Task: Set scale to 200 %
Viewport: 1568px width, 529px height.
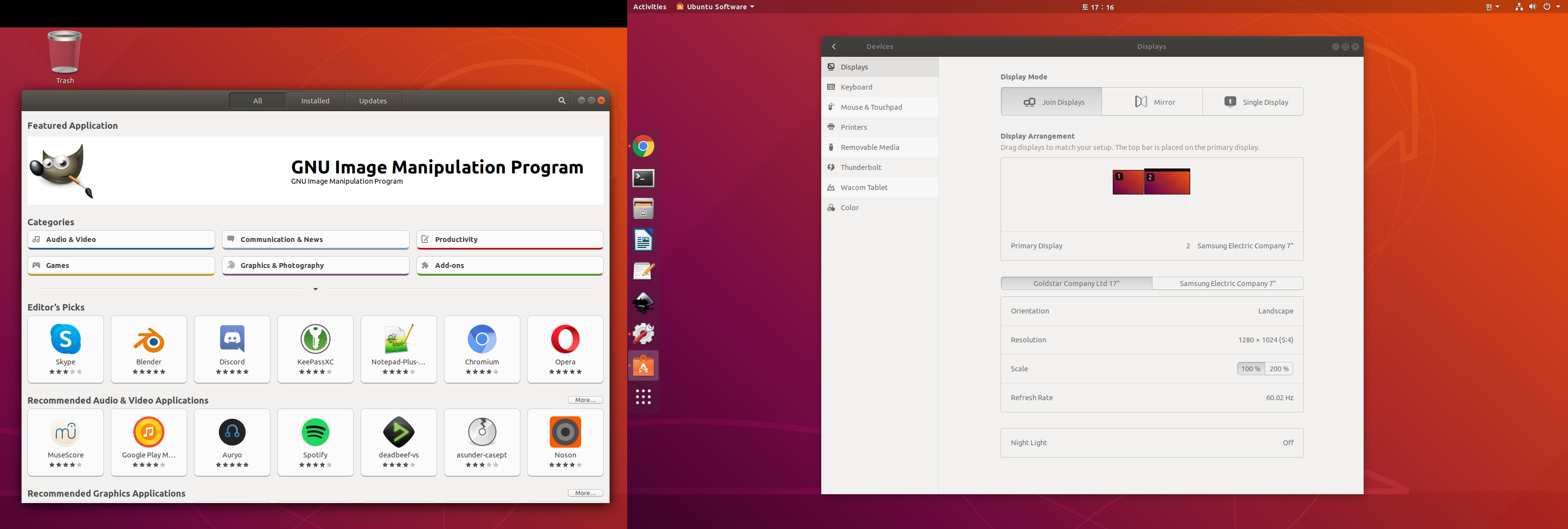Action: tap(1278, 369)
